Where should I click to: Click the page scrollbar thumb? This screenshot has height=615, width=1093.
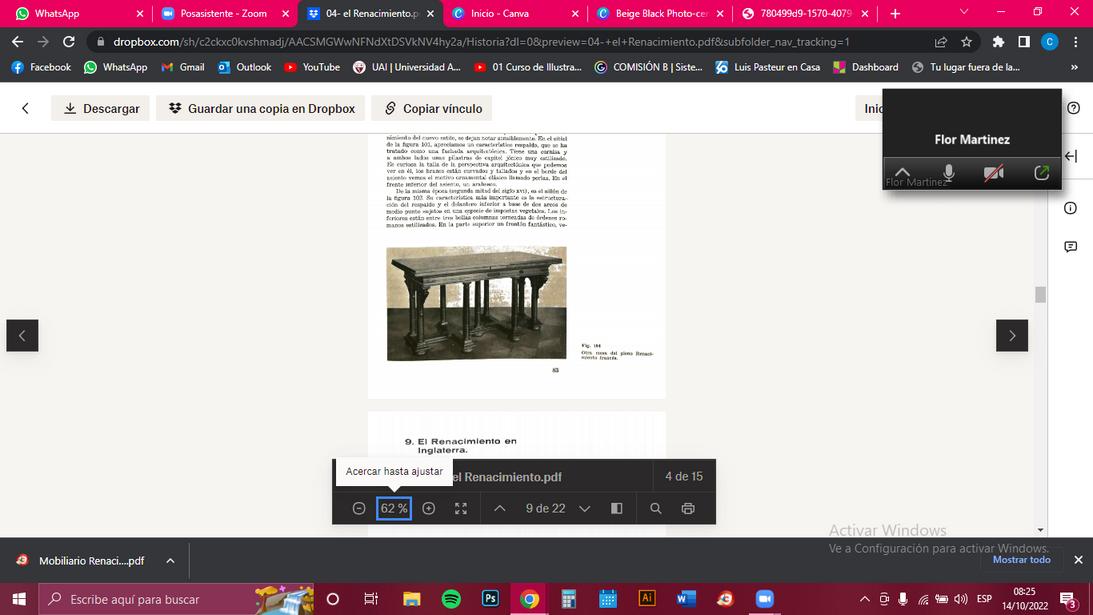point(1040,295)
